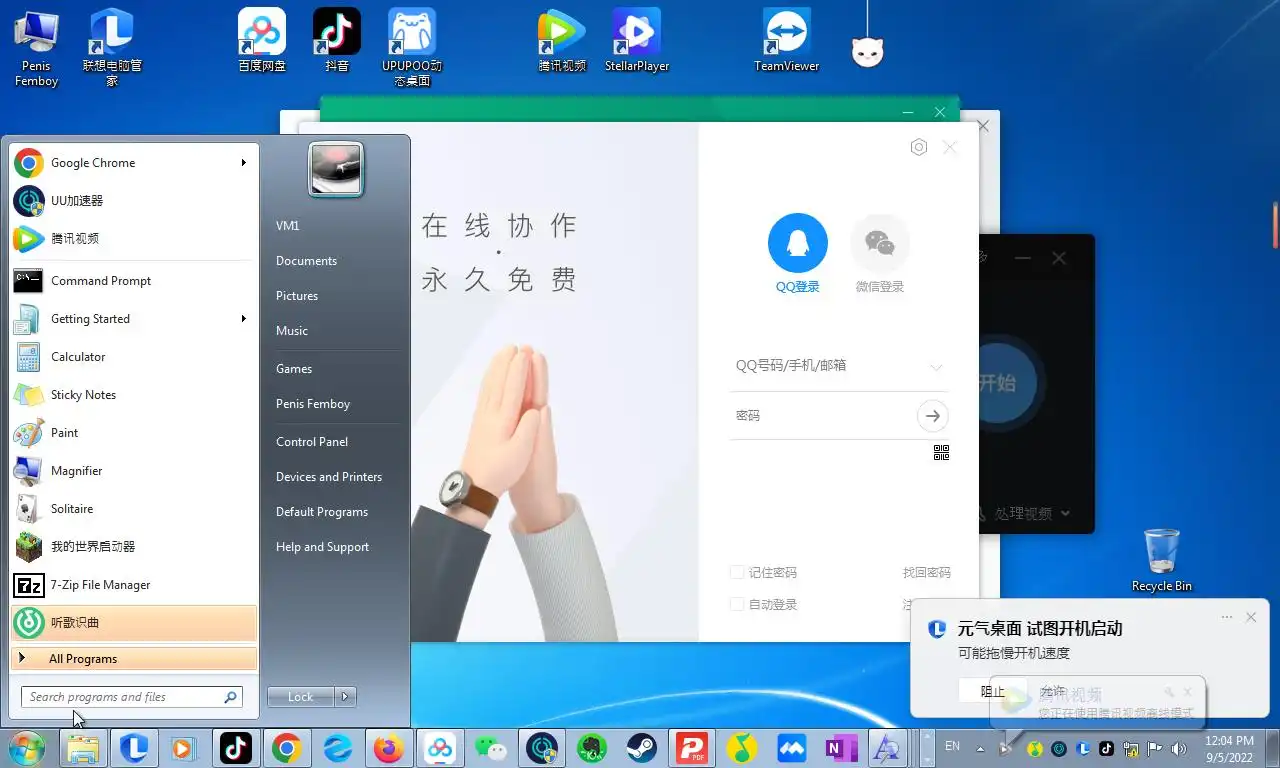Check the 记住密码 checkbox

[x=737, y=573]
